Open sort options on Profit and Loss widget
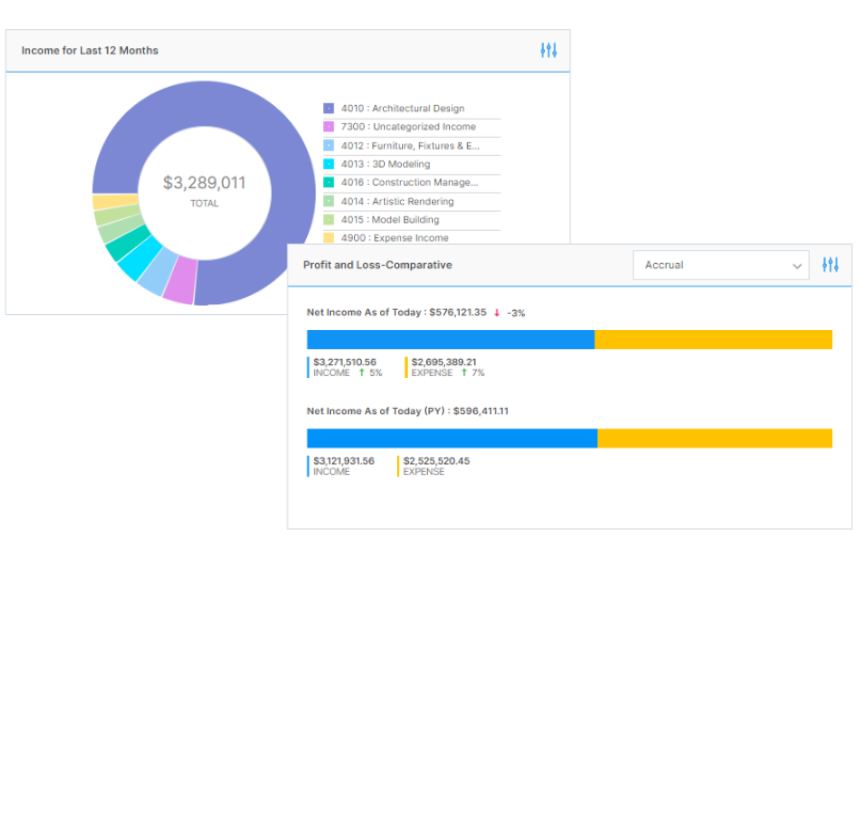860x835 pixels. pos(829,265)
